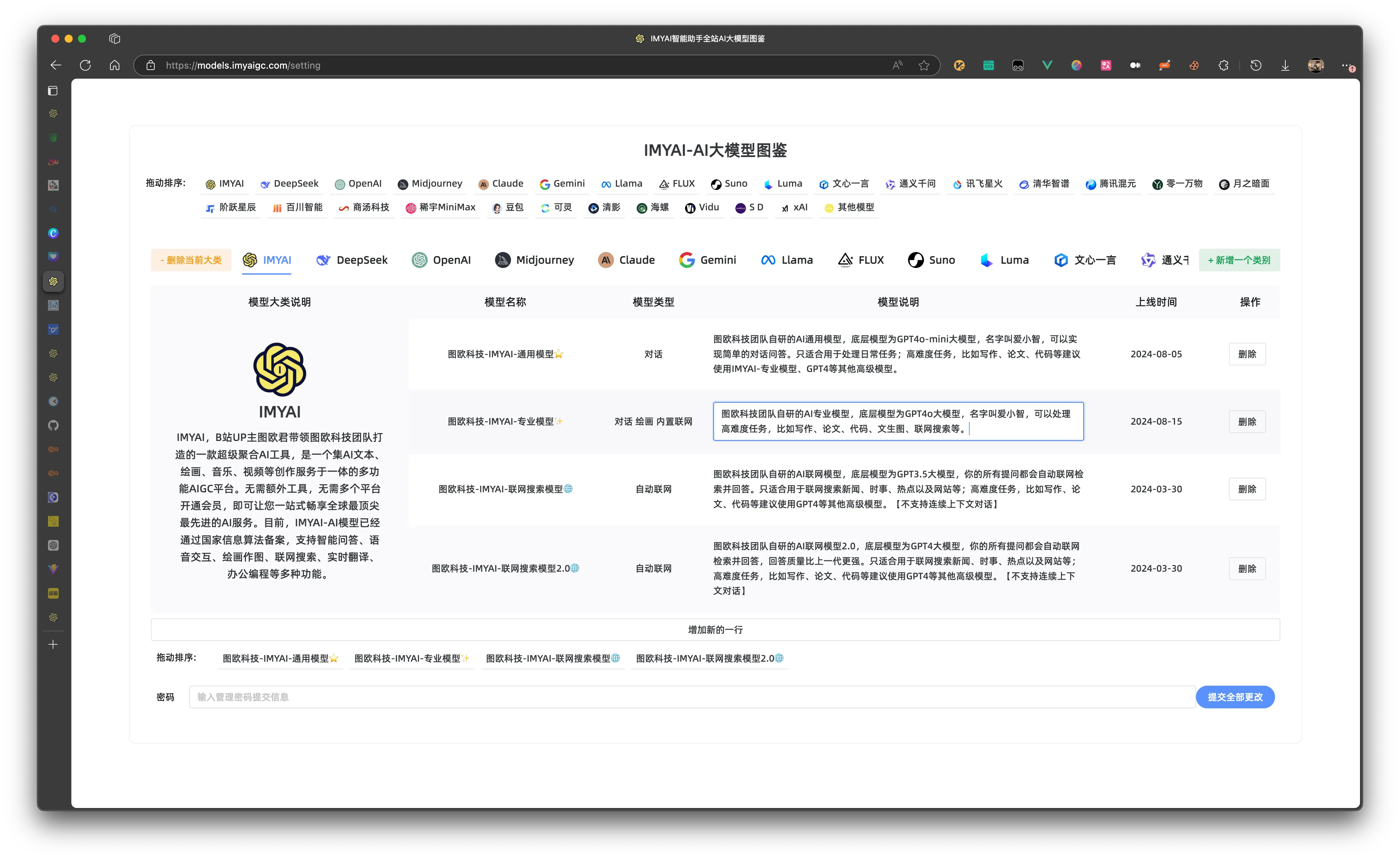Click the browser address bar URL
The height and width of the screenshot is (860, 1400).
[x=243, y=65]
